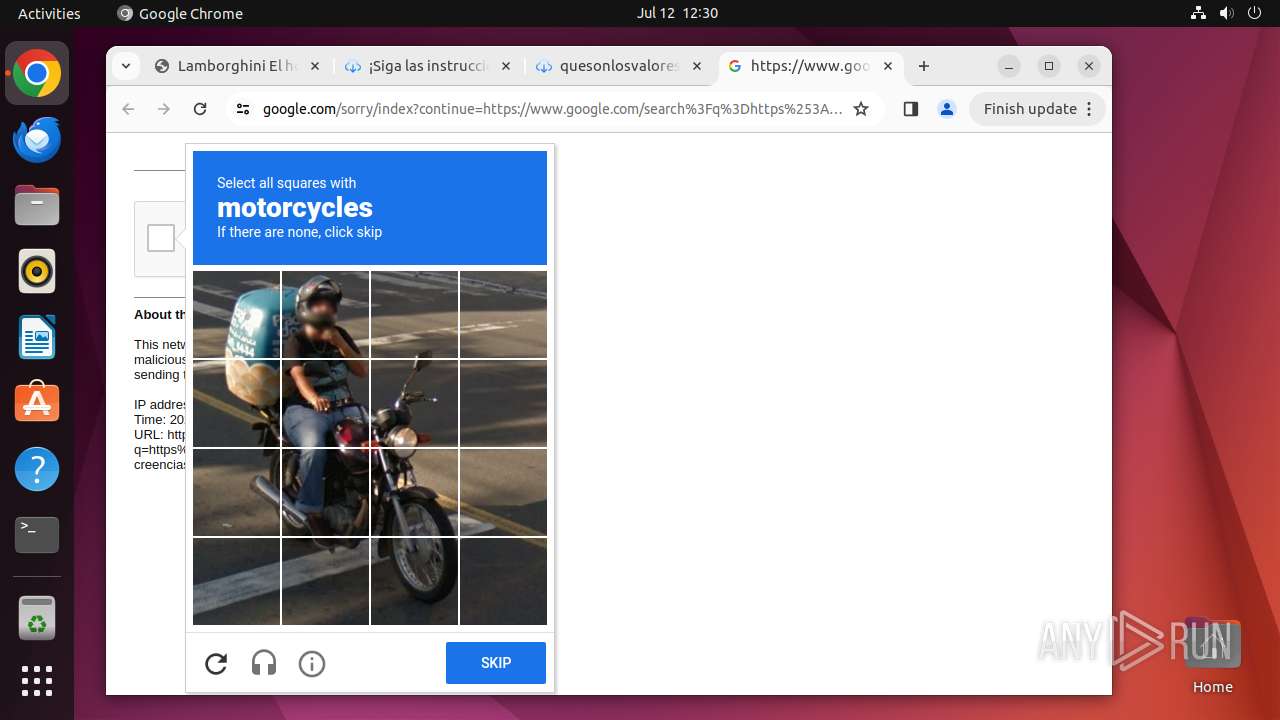This screenshot has width=1280, height=720.
Task: Go back to previous page
Action: [128, 109]
